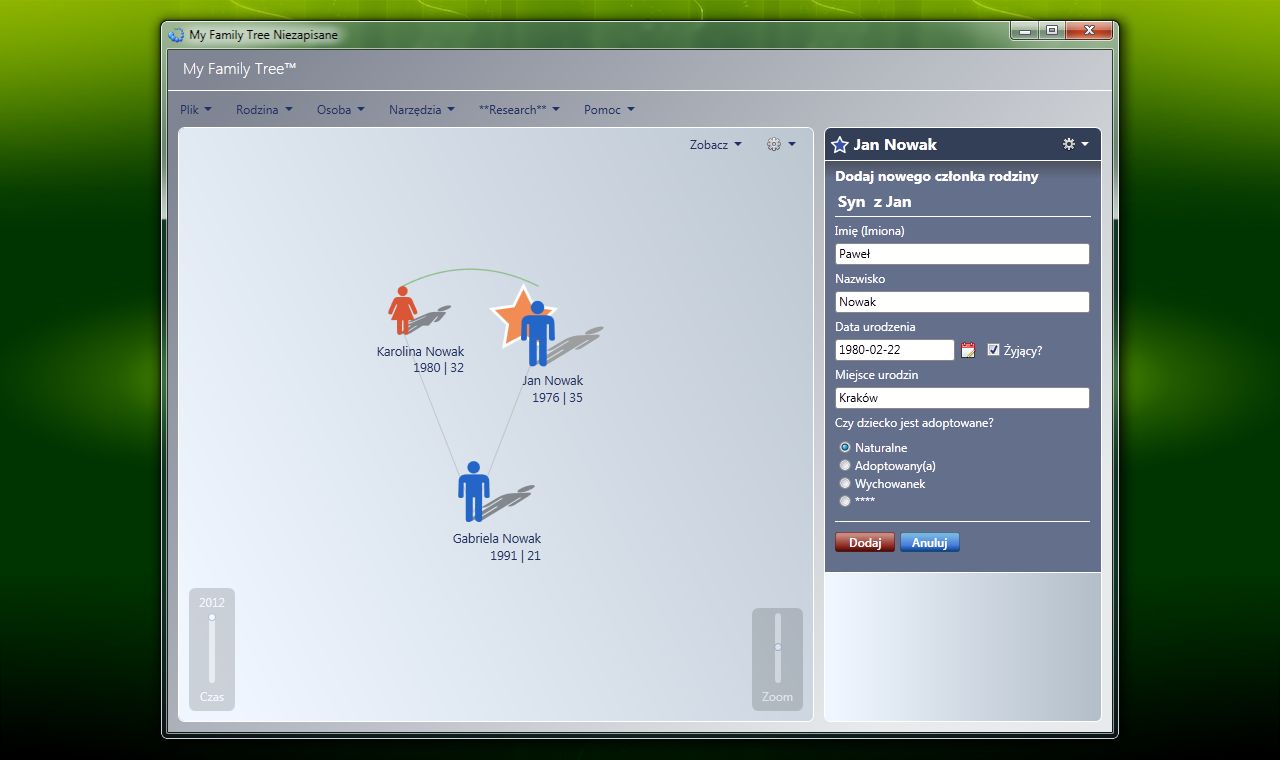Viewport: 1280px width, 760px height.
Task: Click the Karolina Nowak name label
Action: (420, 351)
